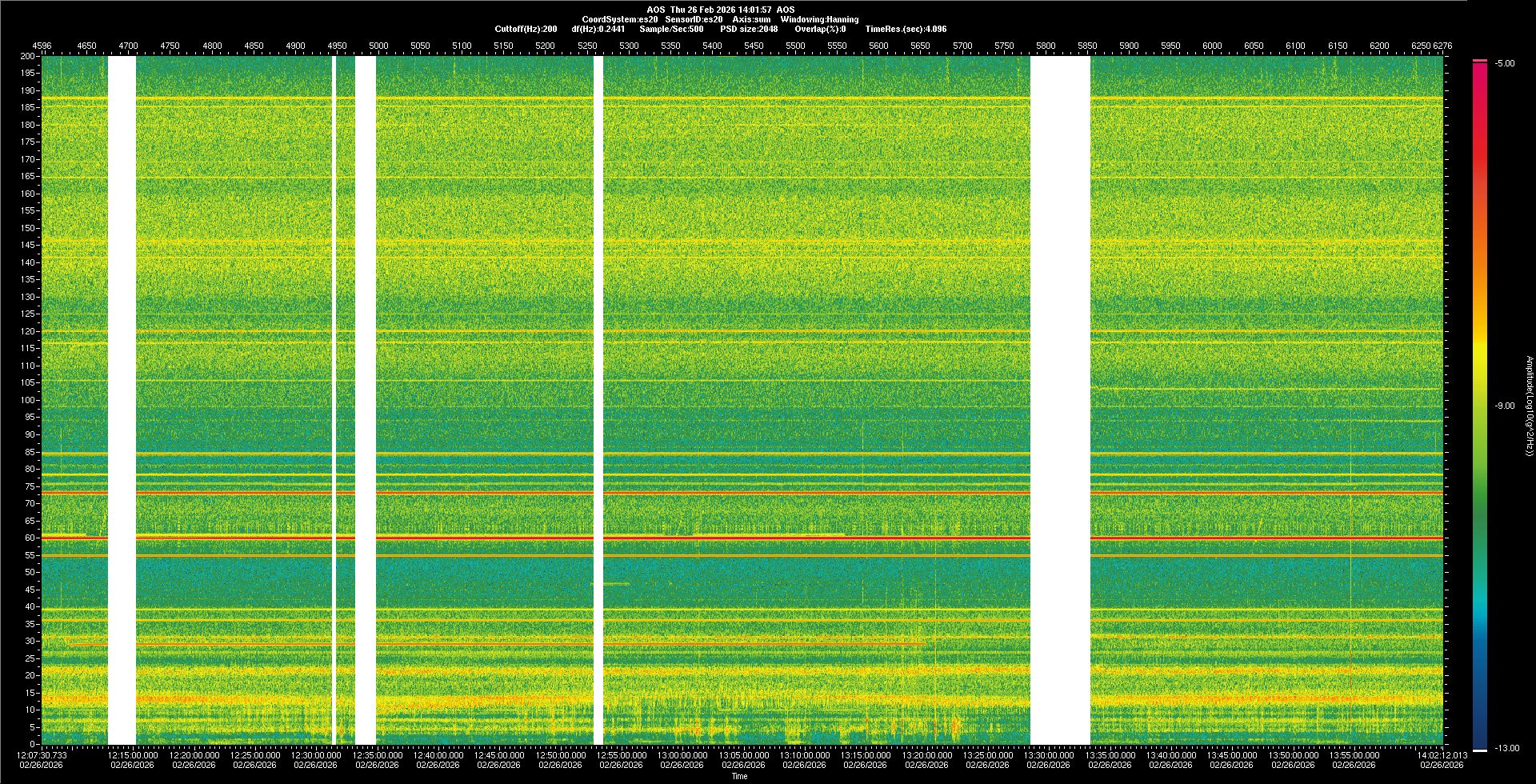
Task: Click the -13.00 label at the colorbar bottom
Action: point(1506,748)
